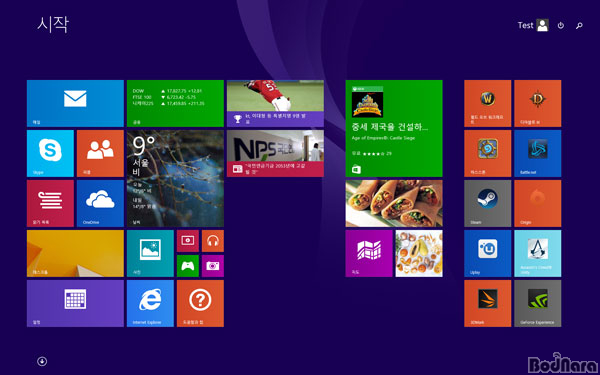Screen dimensions: 600x375
Task: Open the Seoul weather live tile
Action: (175, 179)
